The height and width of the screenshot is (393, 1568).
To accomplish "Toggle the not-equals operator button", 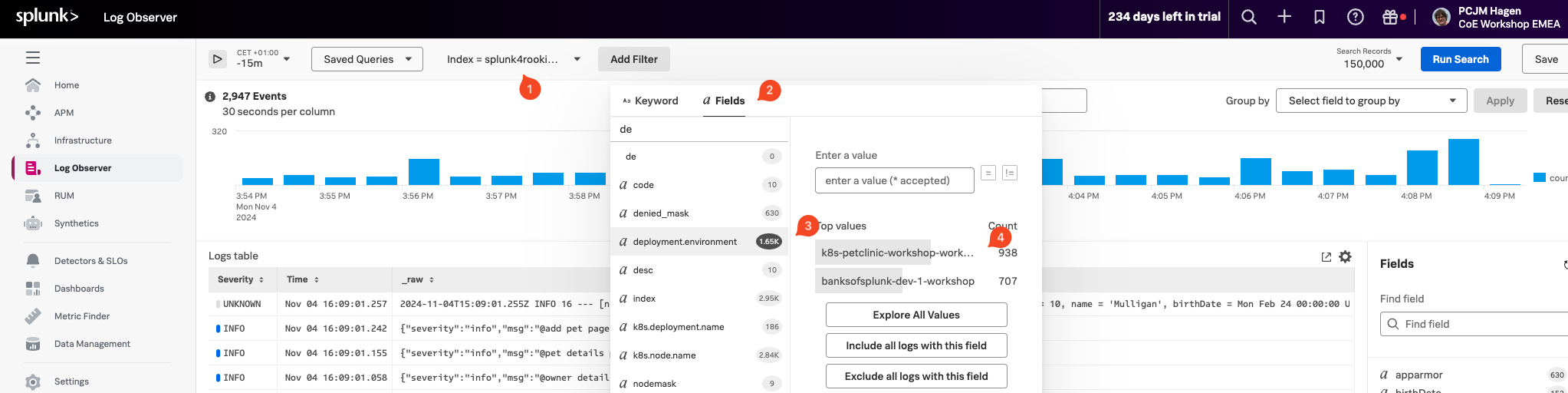I will 1010,173.
